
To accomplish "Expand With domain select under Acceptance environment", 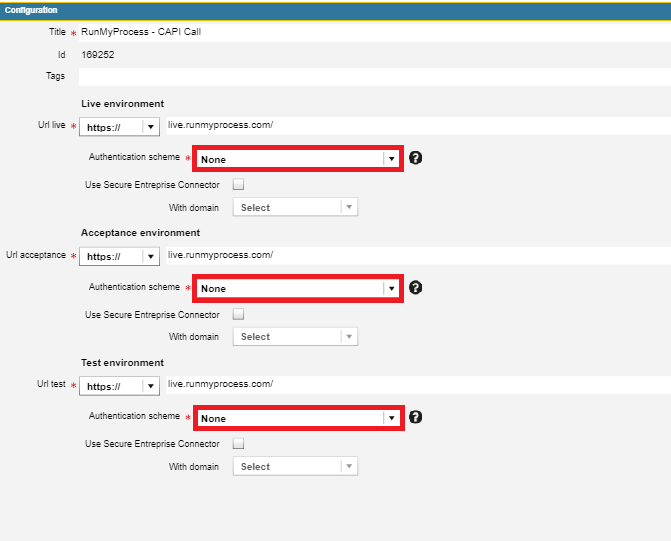I will pos(295,337).
